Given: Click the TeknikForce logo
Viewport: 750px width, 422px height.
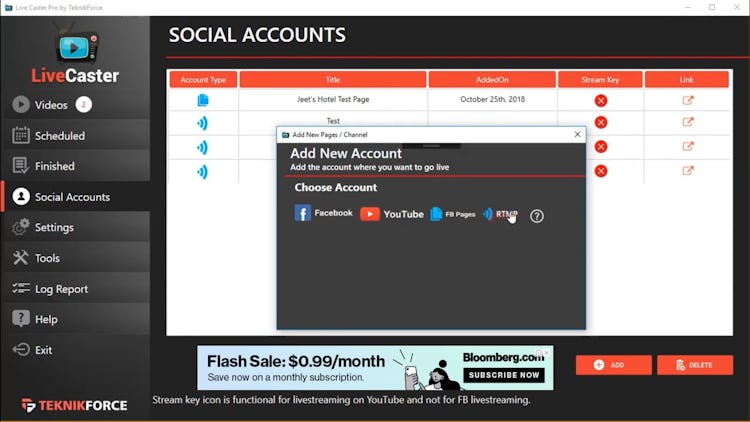Looking at the screenshot, I should (74, 405).
